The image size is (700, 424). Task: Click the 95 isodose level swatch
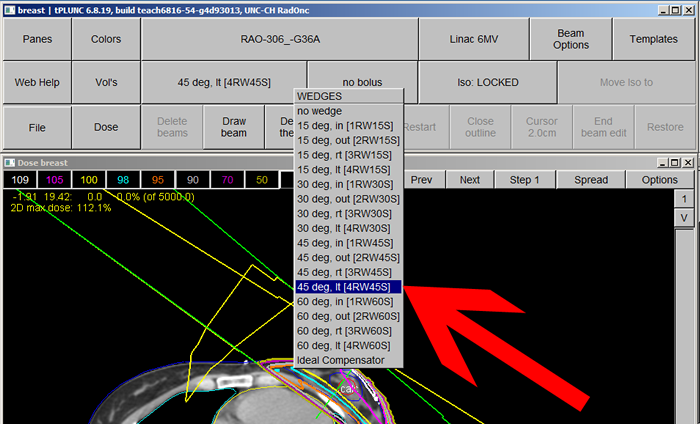158,180
